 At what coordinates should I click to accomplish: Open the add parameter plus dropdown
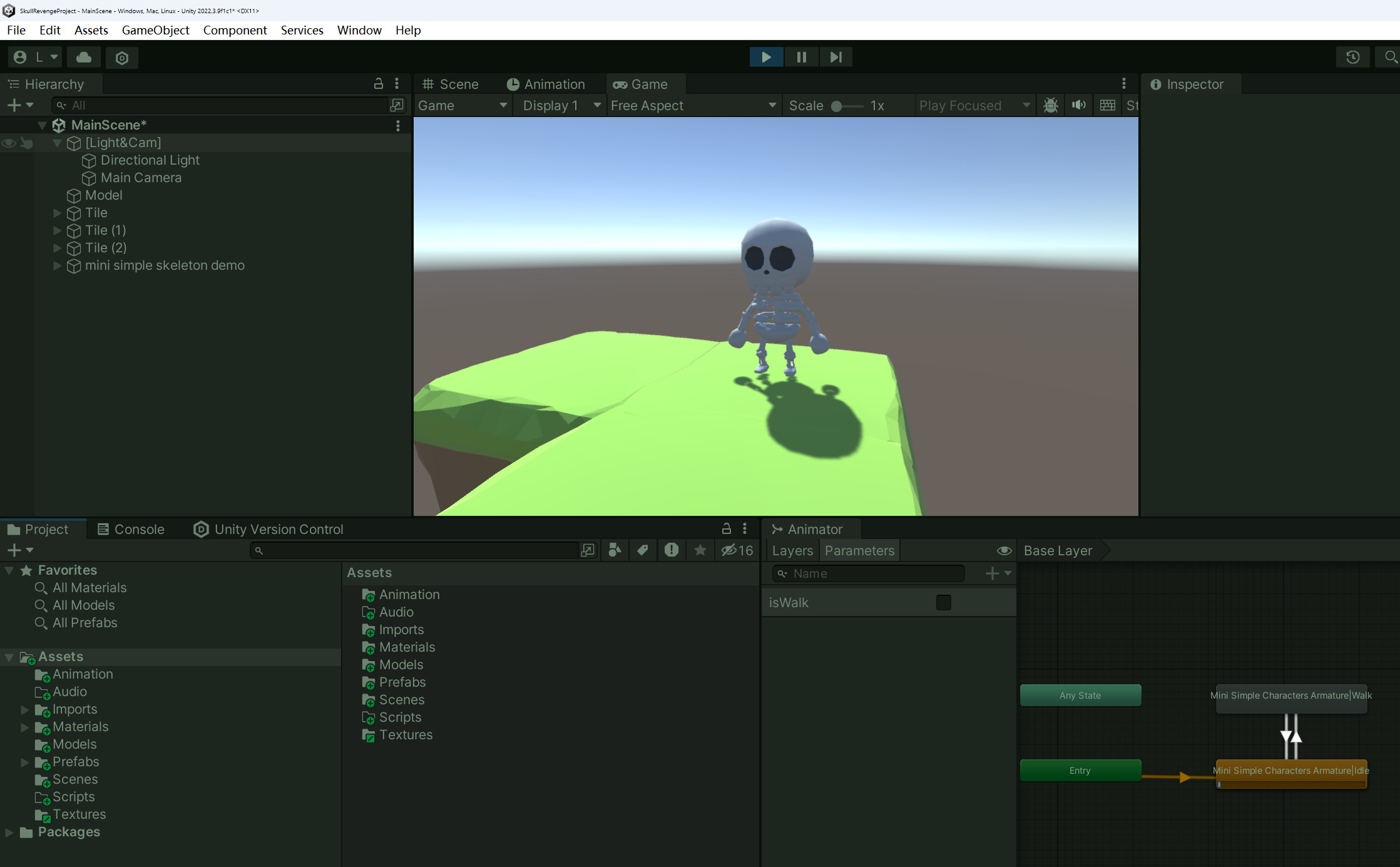coord(998,573)
